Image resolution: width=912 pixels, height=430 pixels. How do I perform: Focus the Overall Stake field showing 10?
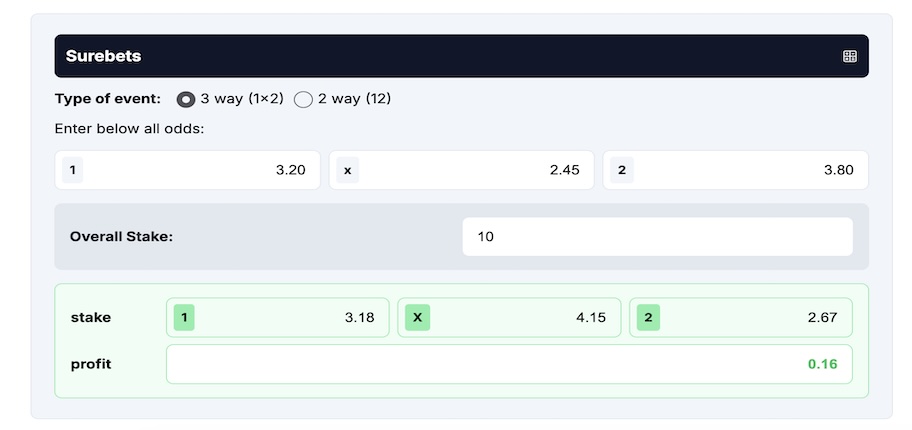[657, 236]
